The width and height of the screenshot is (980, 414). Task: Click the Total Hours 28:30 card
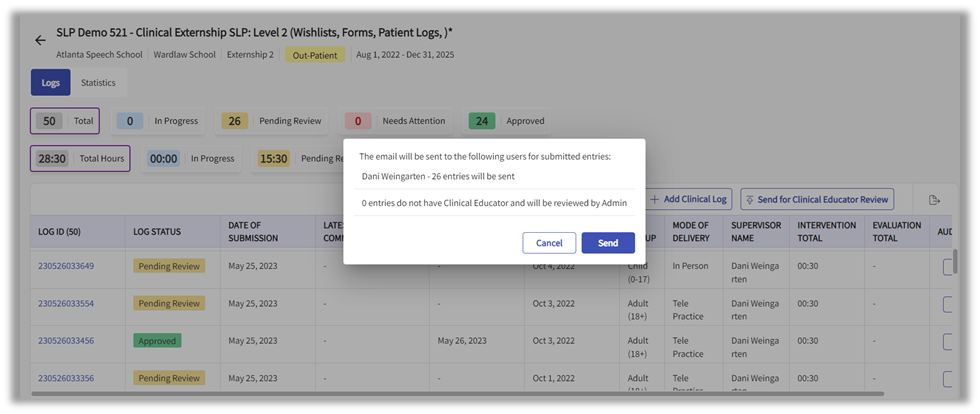click(x=80, y=158)
